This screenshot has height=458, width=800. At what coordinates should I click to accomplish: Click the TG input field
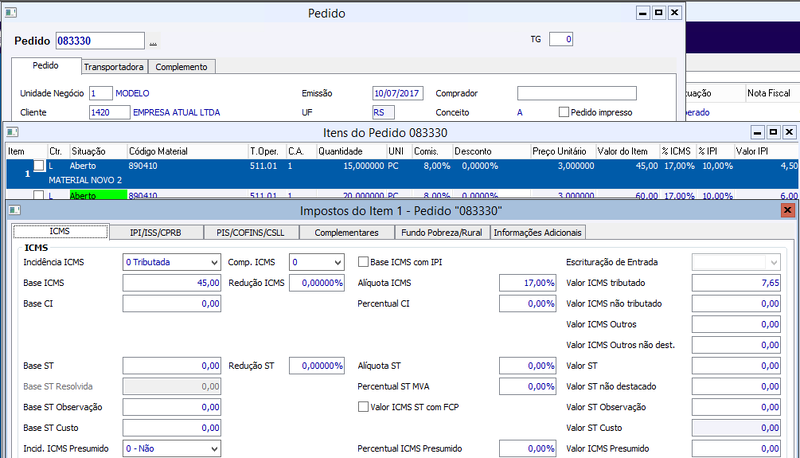tap(561, 39)
